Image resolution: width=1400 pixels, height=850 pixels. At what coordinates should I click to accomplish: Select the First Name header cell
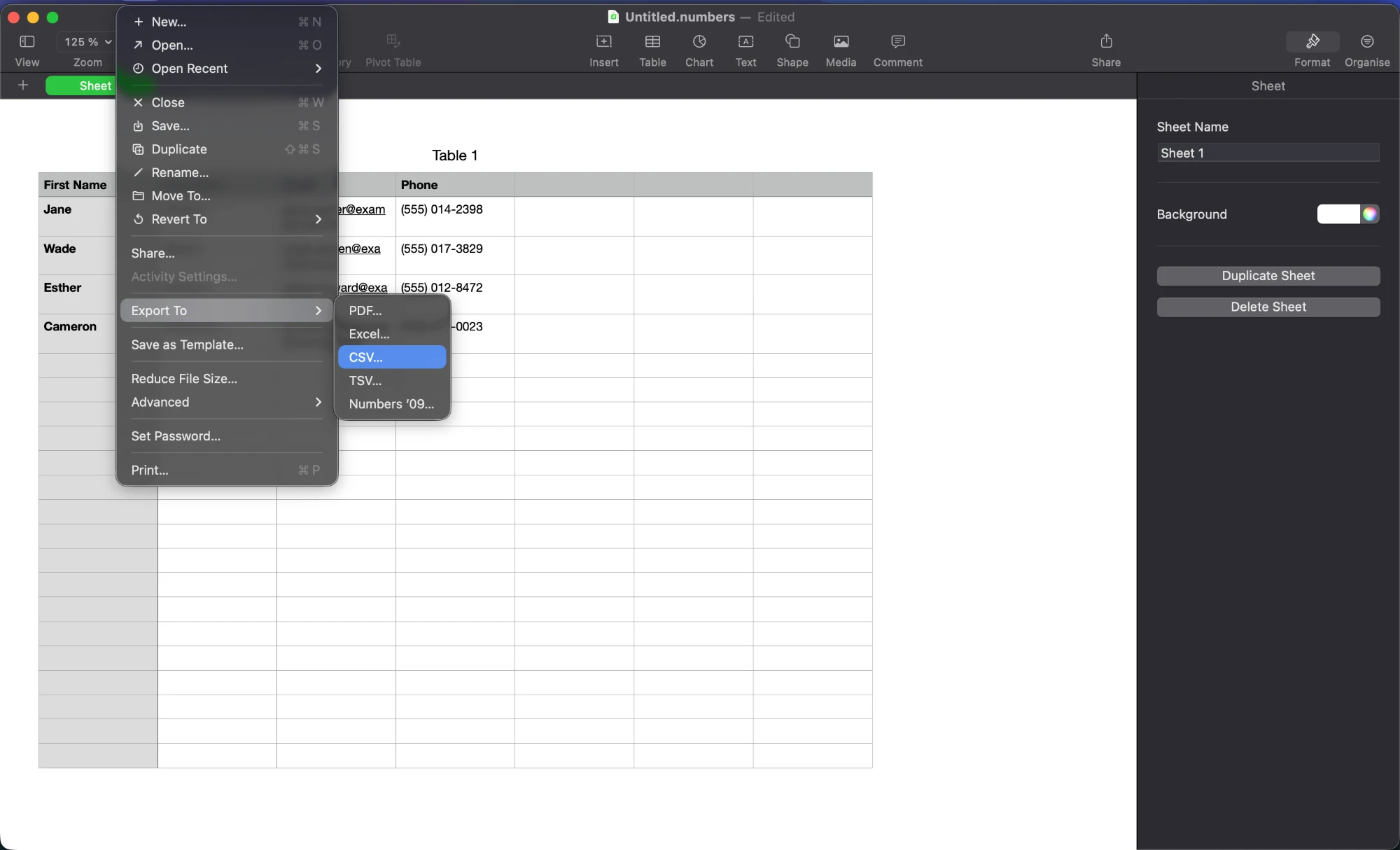tap(77, 185)
